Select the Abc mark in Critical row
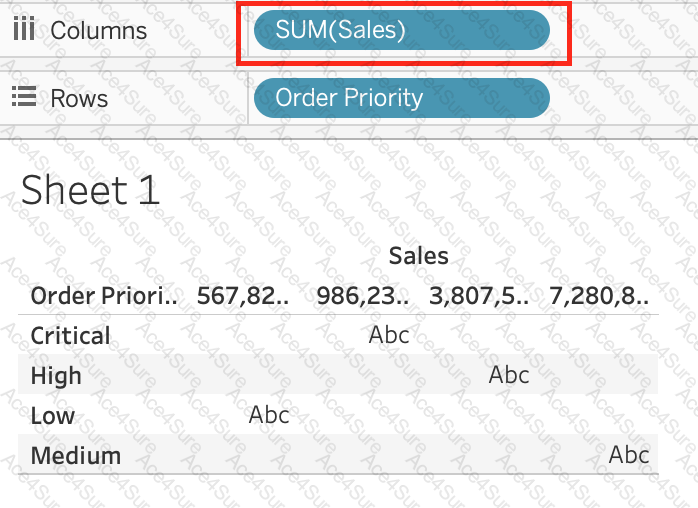 pyautogui.click(x=389, y=335)
